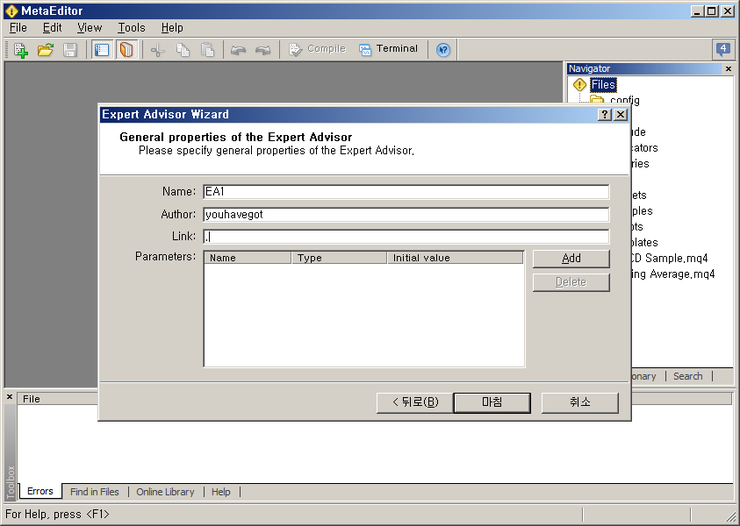Screen dimensions: 740x526
Task: Click the Finish (마침) button
Action: [492, 402]
